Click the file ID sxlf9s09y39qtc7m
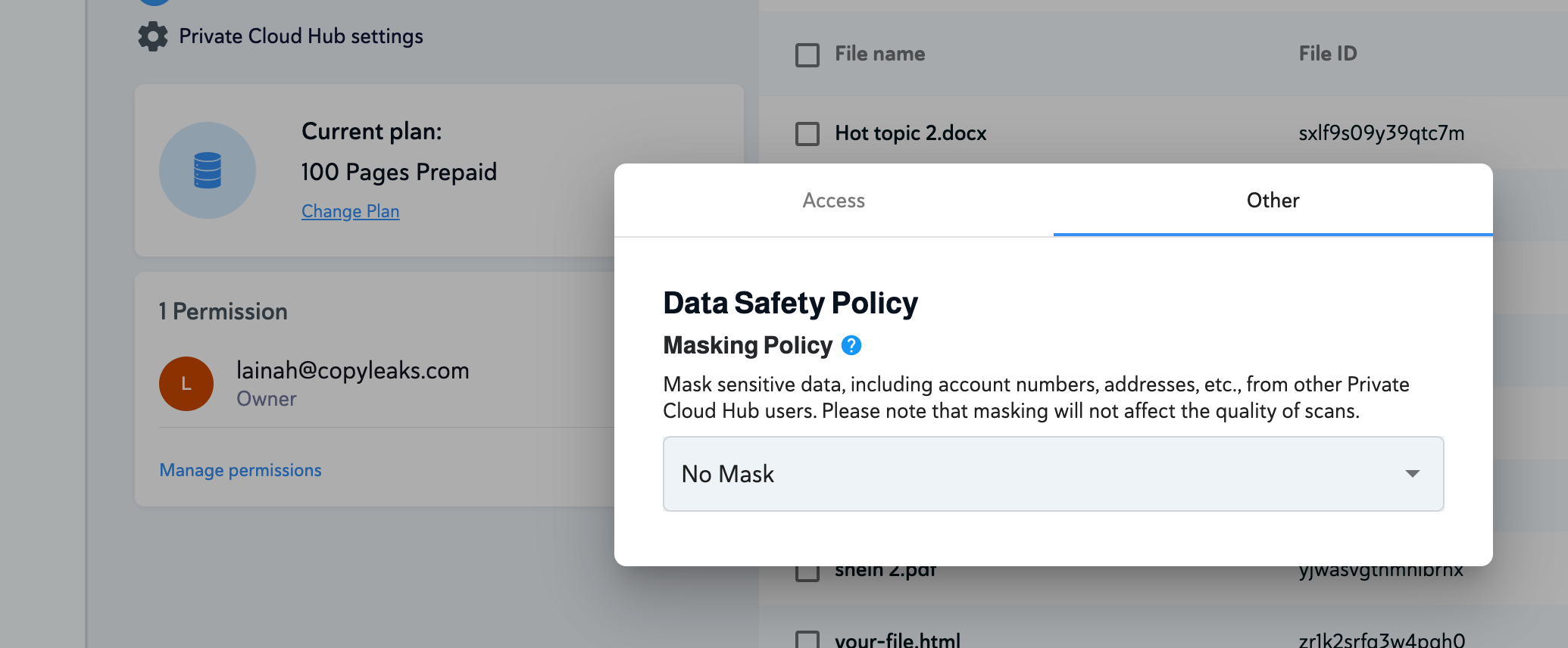Image resolution: width=1568 pixels, height=648 pixels. [1382, 133]
